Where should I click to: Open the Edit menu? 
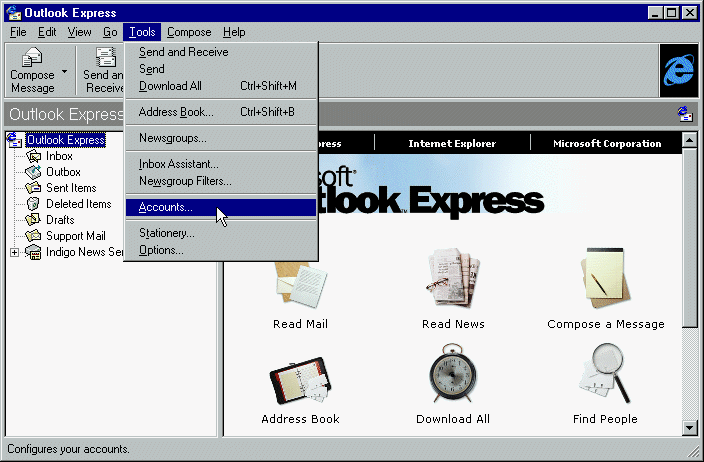pos(47,32)
